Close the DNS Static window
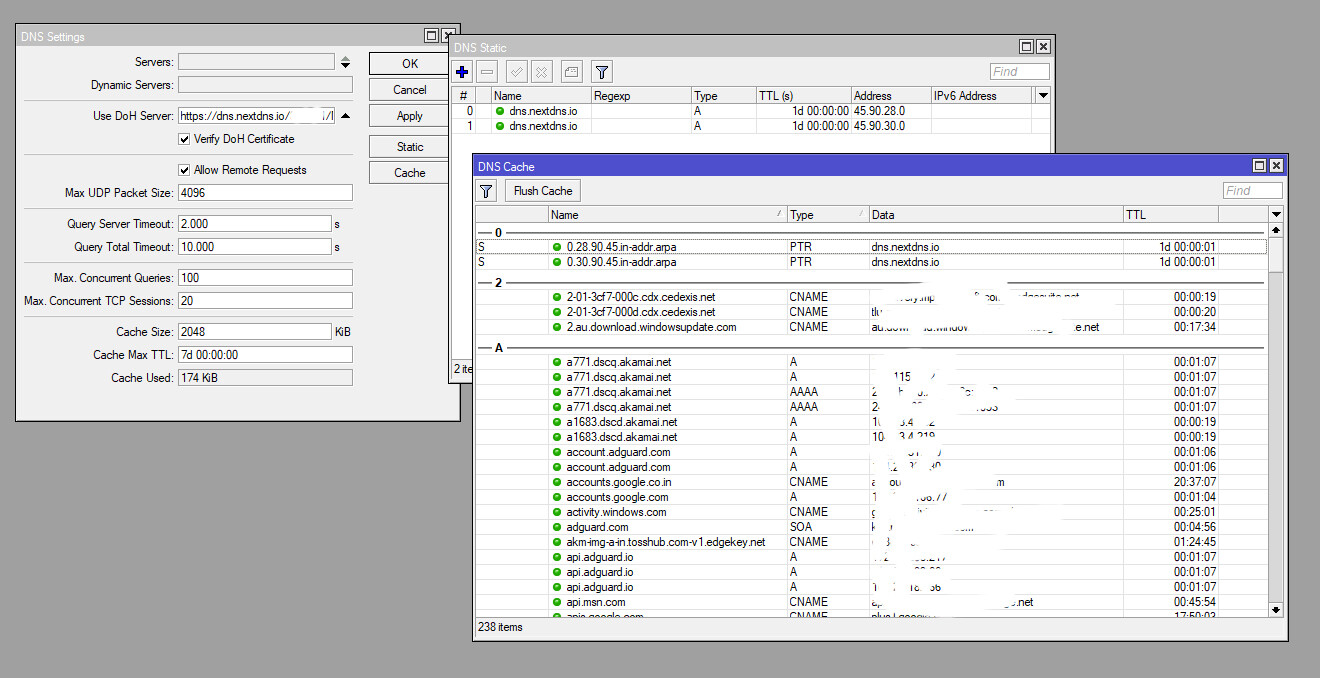This screenshot has height=678, width=1320. coord(1043,47)
